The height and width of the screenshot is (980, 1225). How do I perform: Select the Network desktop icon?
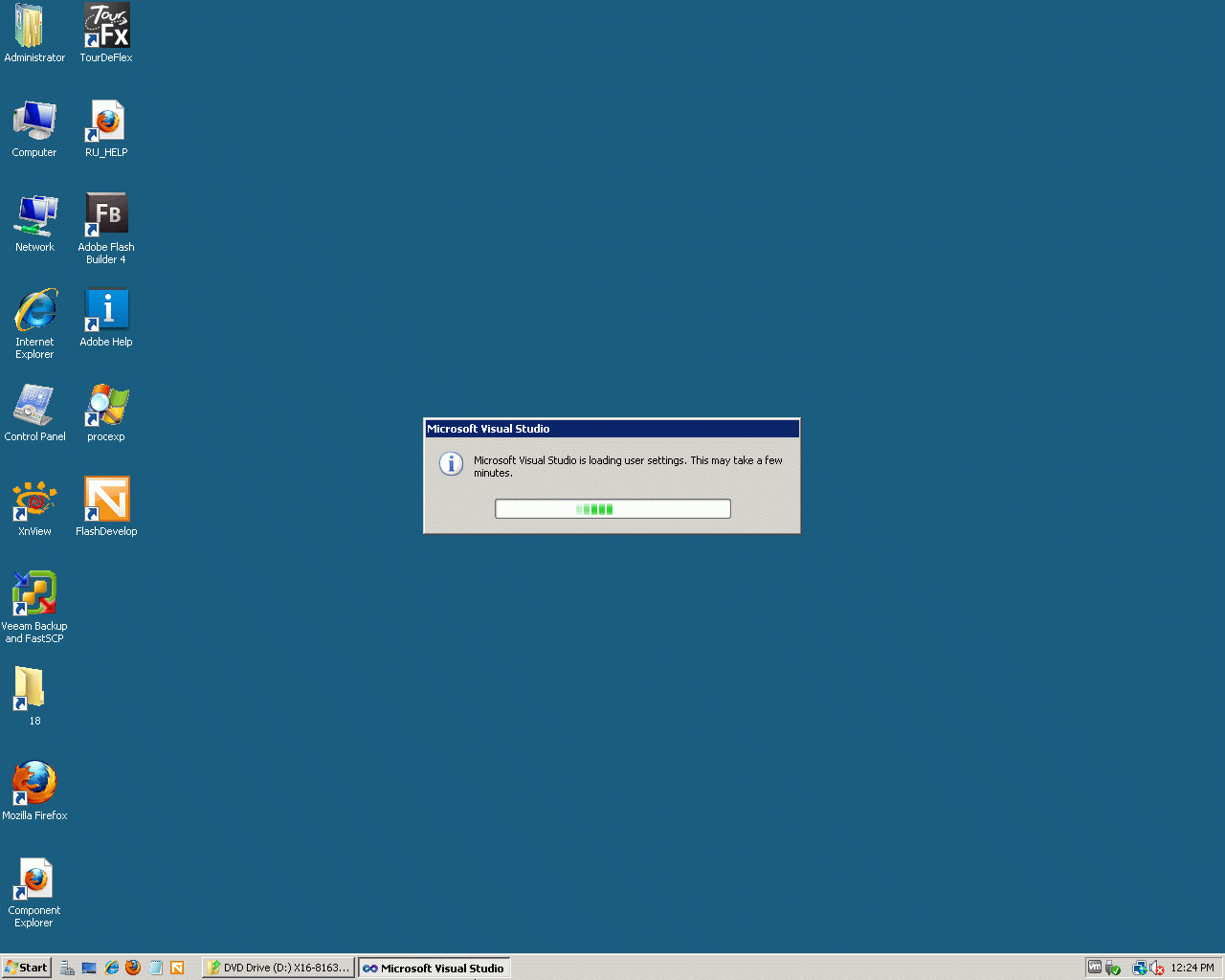click(34, 223)
